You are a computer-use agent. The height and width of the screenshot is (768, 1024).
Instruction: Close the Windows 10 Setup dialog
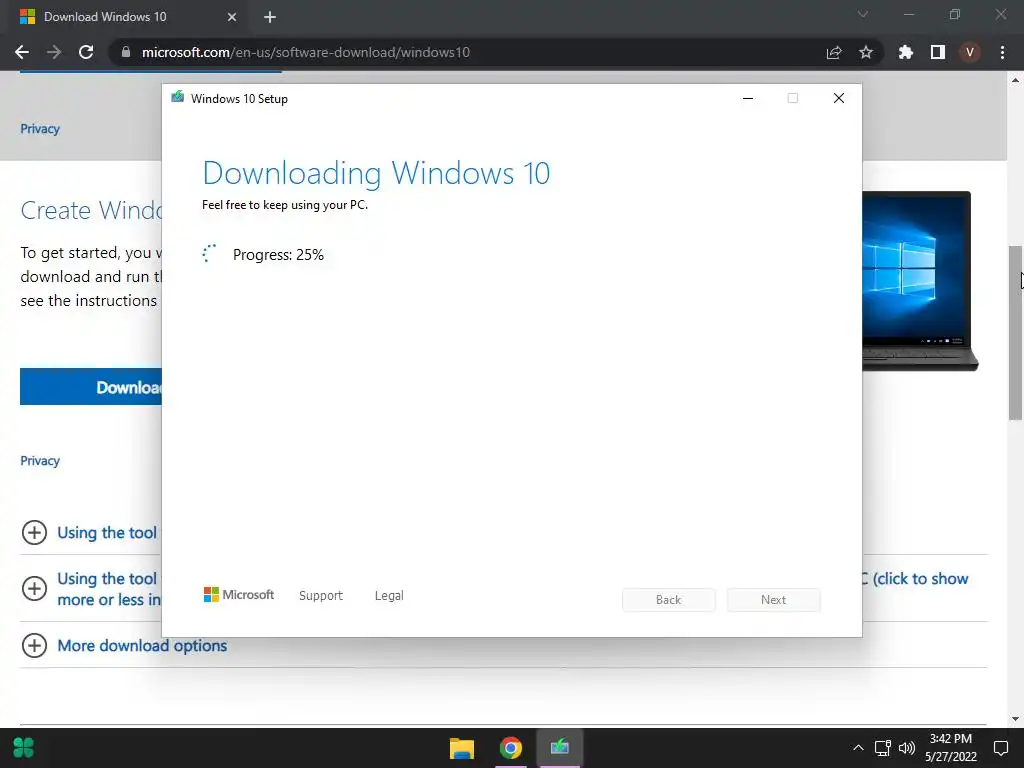tap(839, 98)
